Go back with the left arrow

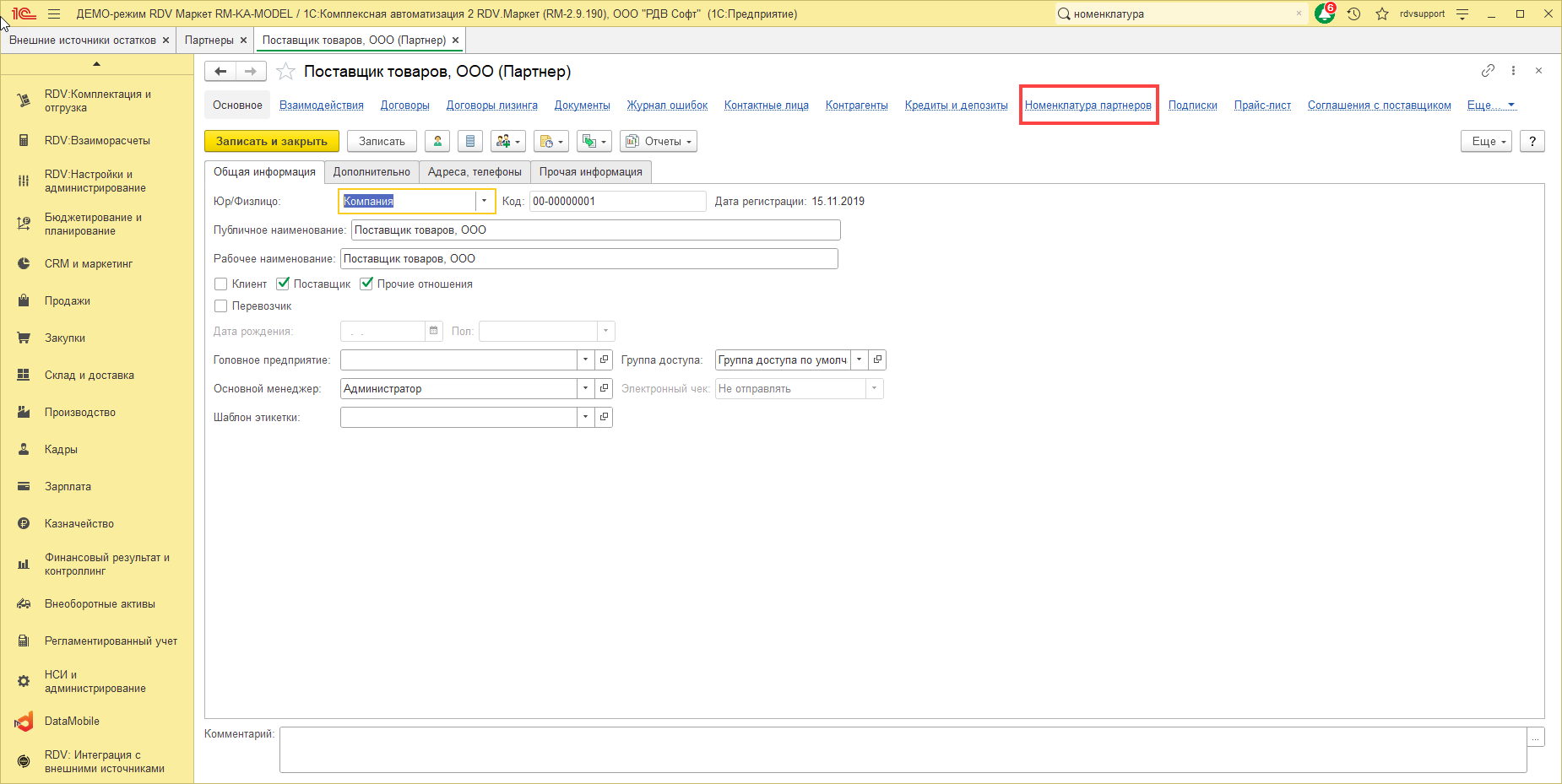pyautogui.click(x=220, y=72)
